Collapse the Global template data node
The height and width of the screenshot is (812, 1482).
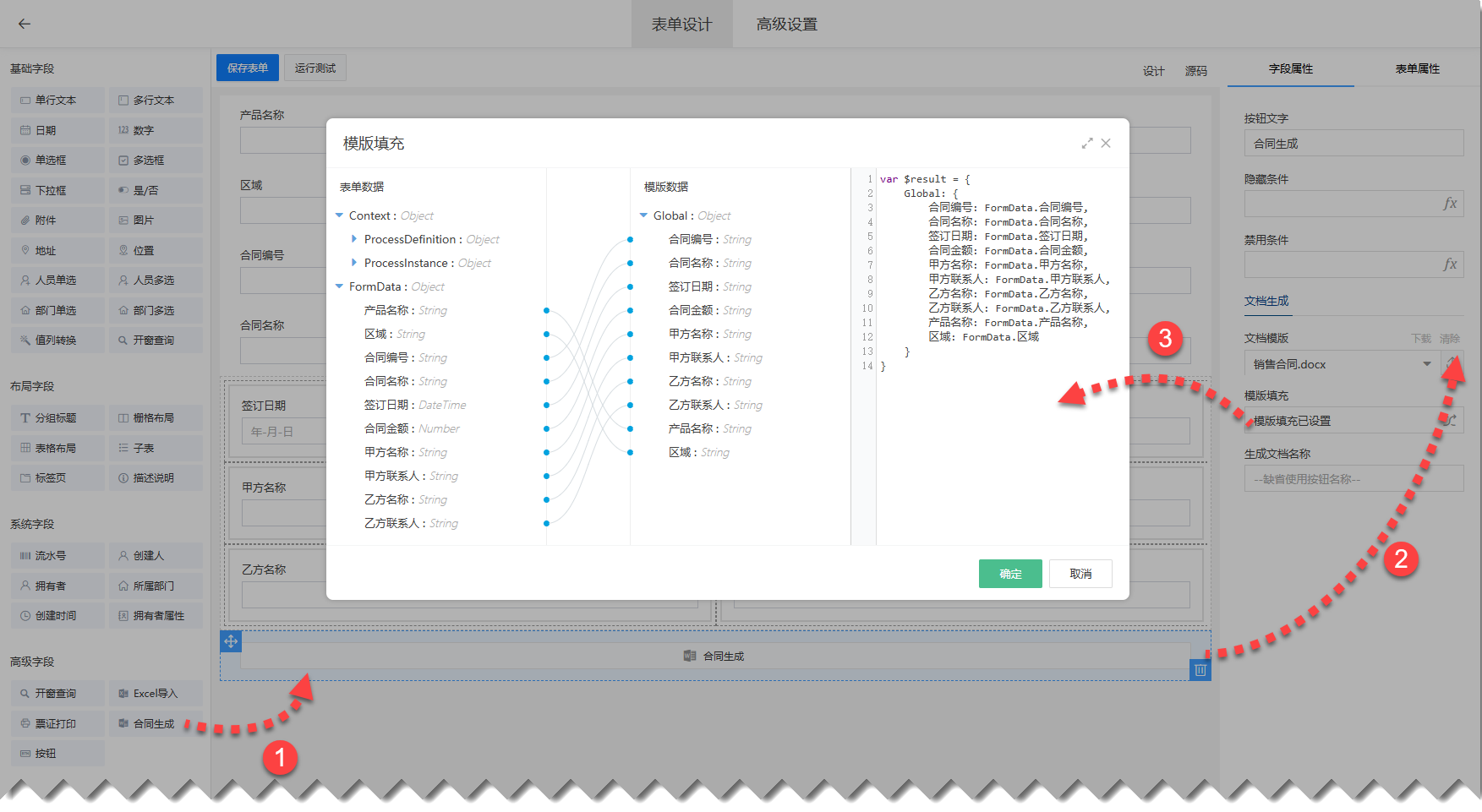point(644,215)
